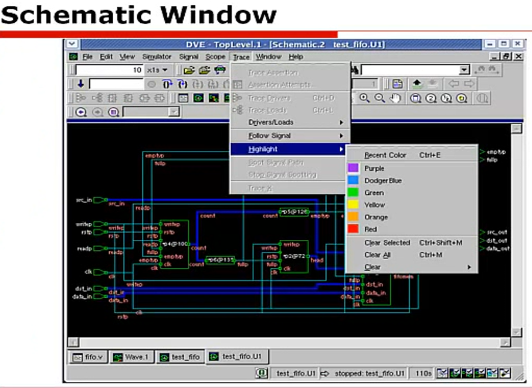Screen dimensions: 532x388
Task: Open the Simulator menu
Action: coord(157,57)
